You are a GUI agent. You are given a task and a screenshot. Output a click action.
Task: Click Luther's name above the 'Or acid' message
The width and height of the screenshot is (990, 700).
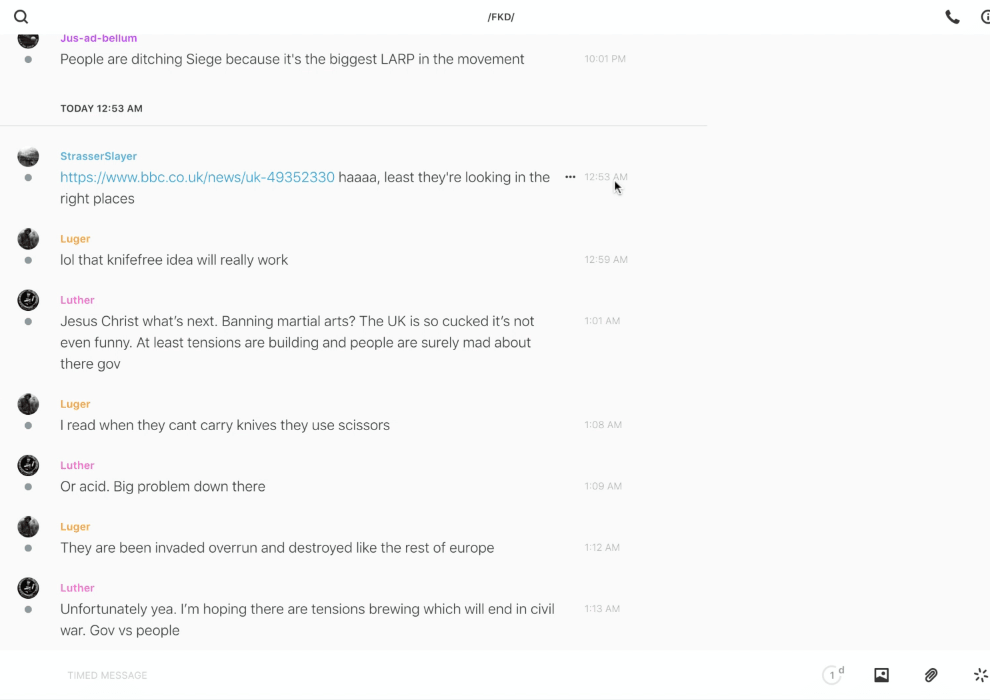point(77,465)
